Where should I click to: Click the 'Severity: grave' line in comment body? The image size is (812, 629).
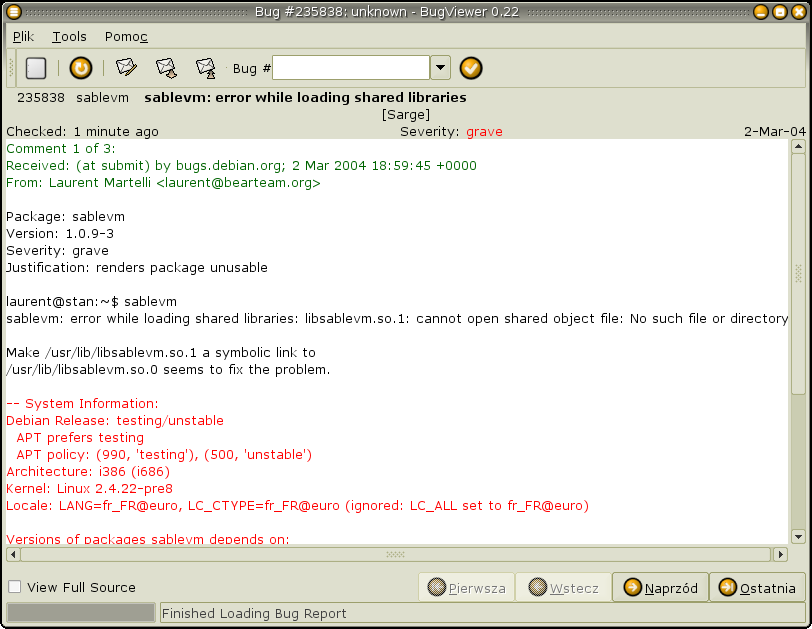tap(57, 251)
